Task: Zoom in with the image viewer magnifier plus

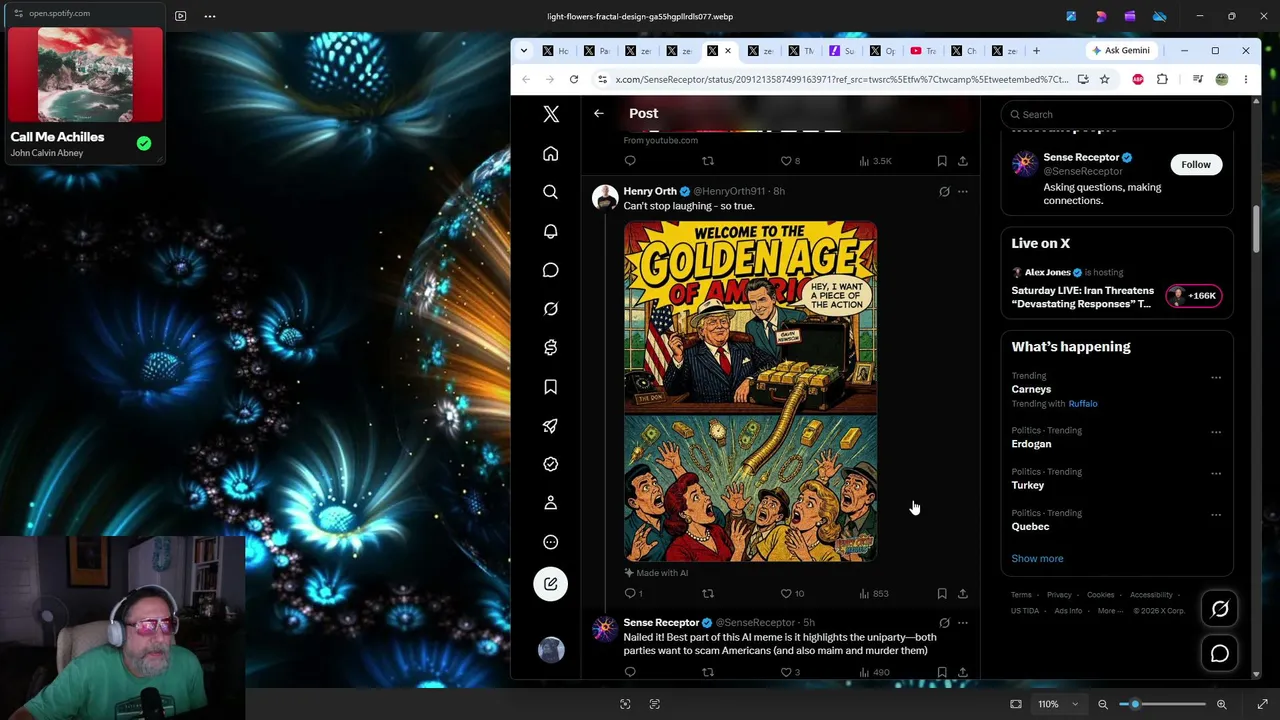Action: [1222, 704]
